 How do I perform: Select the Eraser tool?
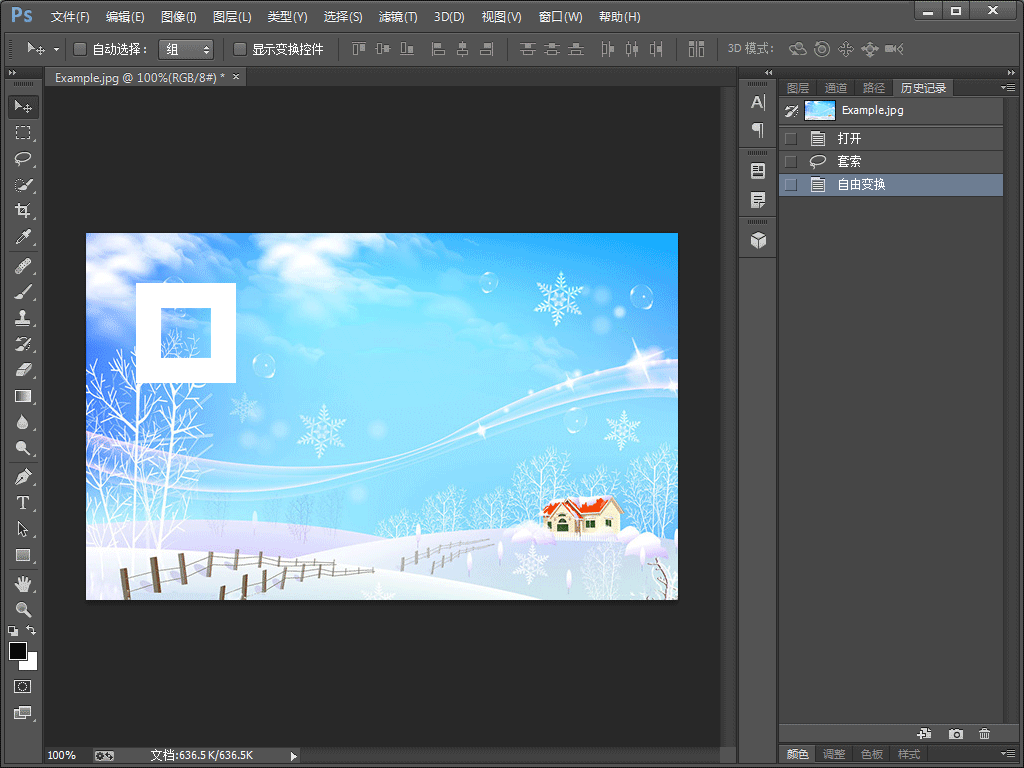click(x=23, y=370)
